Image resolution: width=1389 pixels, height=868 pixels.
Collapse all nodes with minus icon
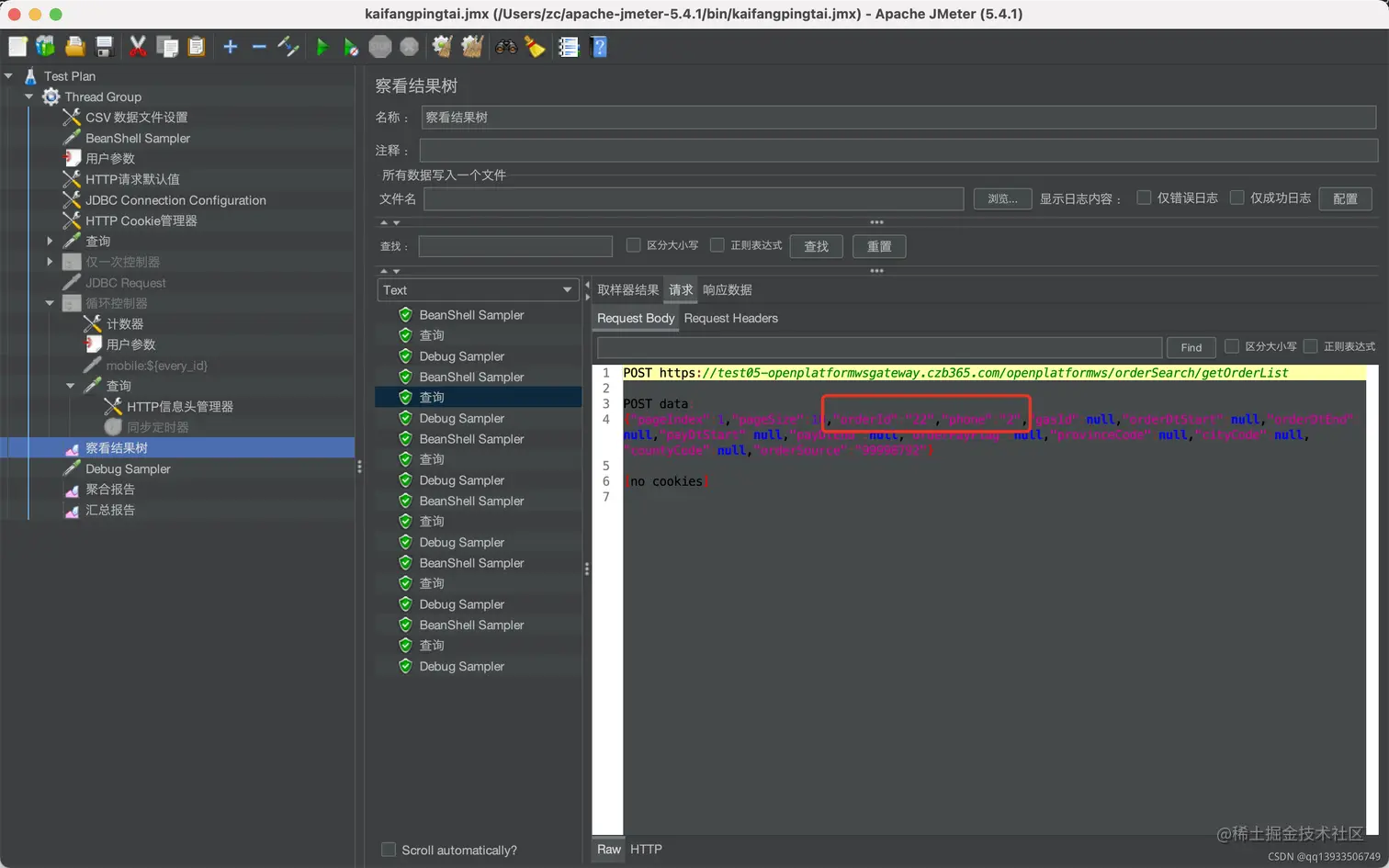coord(259,47)
